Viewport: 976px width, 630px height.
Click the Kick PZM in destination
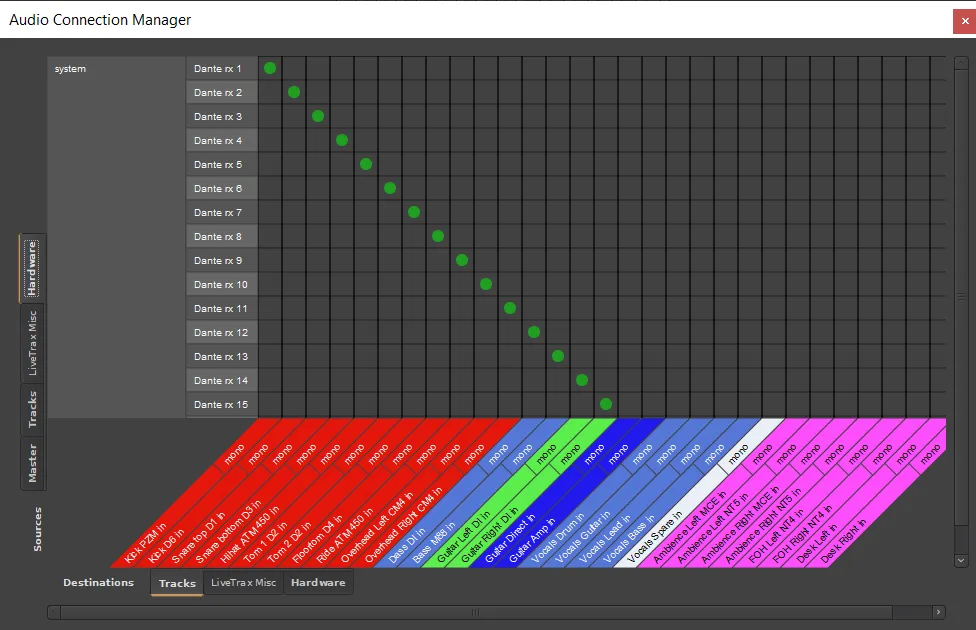(x=146, y=543)
